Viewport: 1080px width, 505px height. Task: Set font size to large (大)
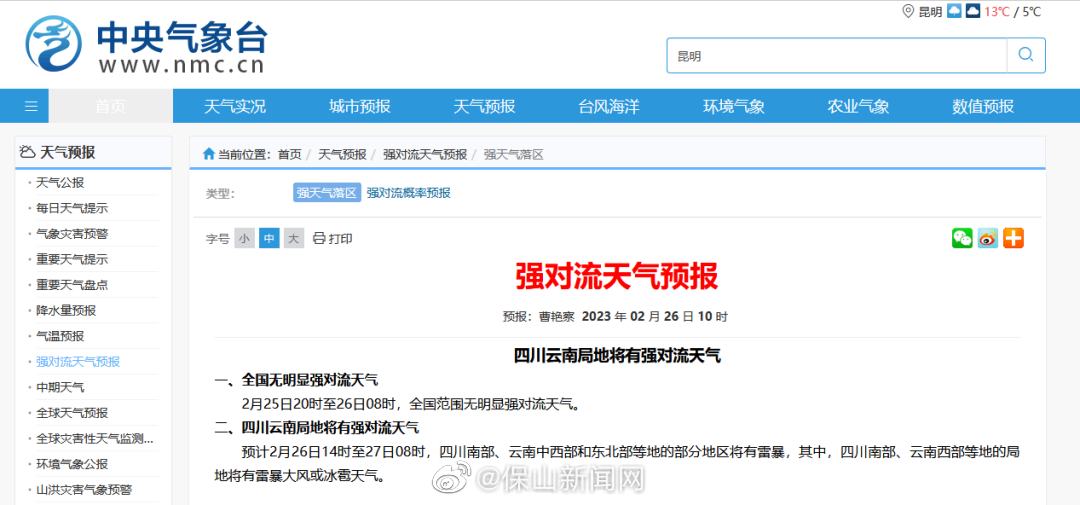coord(293,239)
